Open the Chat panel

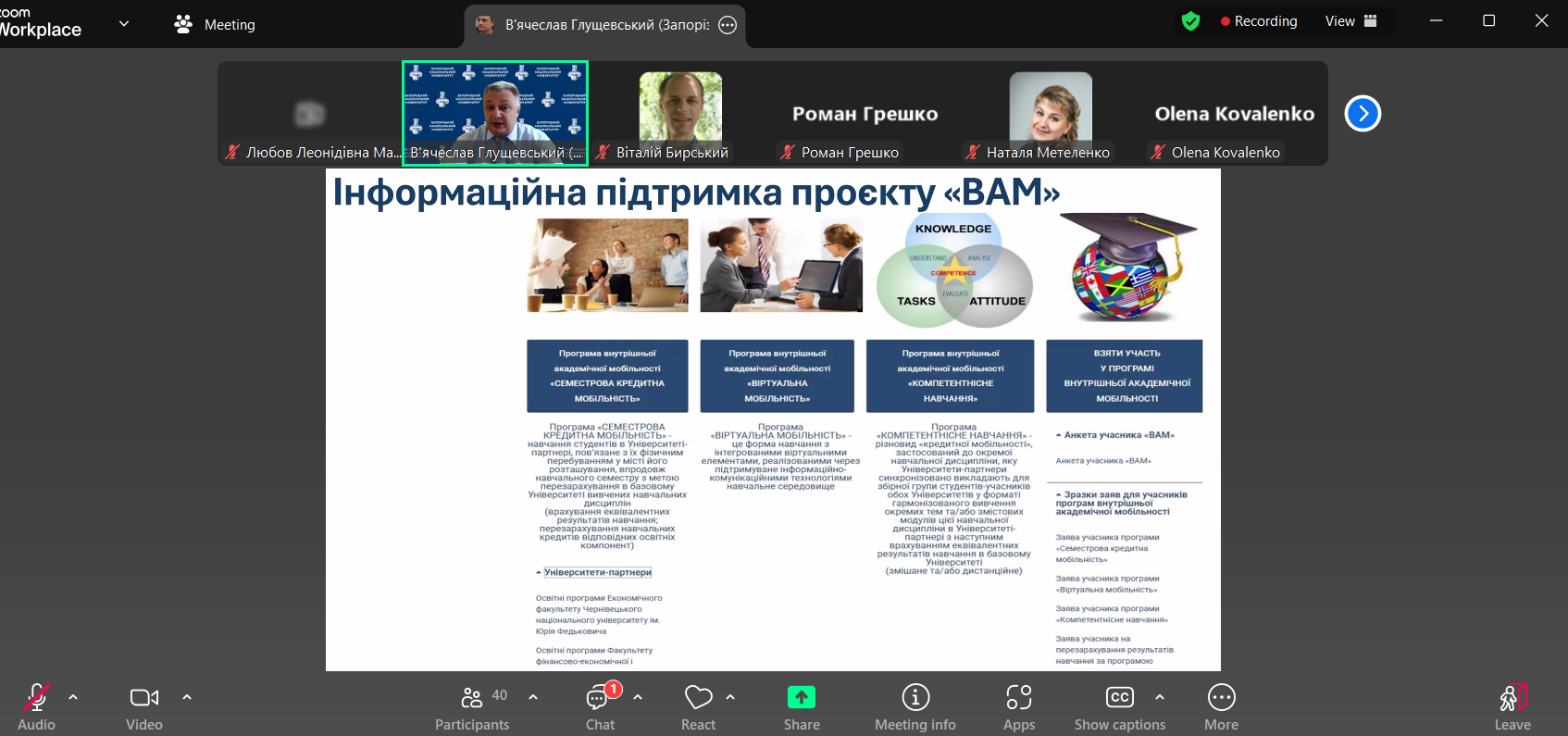click(600, 706)
